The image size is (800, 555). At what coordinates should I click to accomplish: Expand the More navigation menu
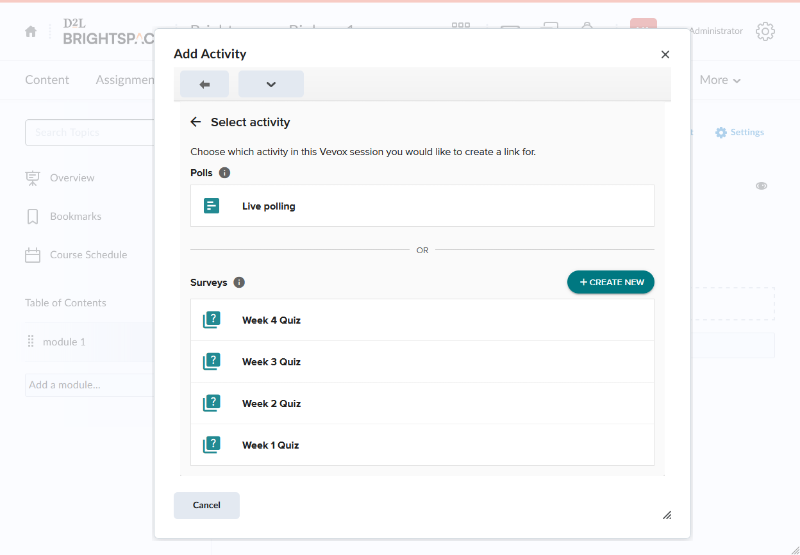tap(720, 80)
